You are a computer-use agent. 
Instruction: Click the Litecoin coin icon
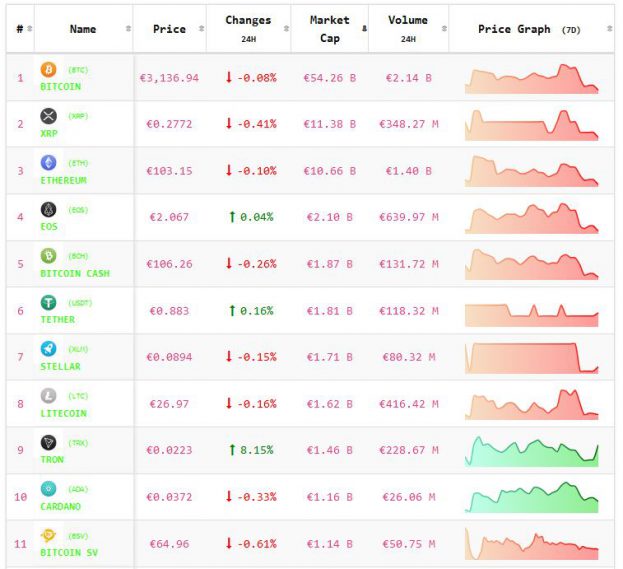(x=48, y=395)
